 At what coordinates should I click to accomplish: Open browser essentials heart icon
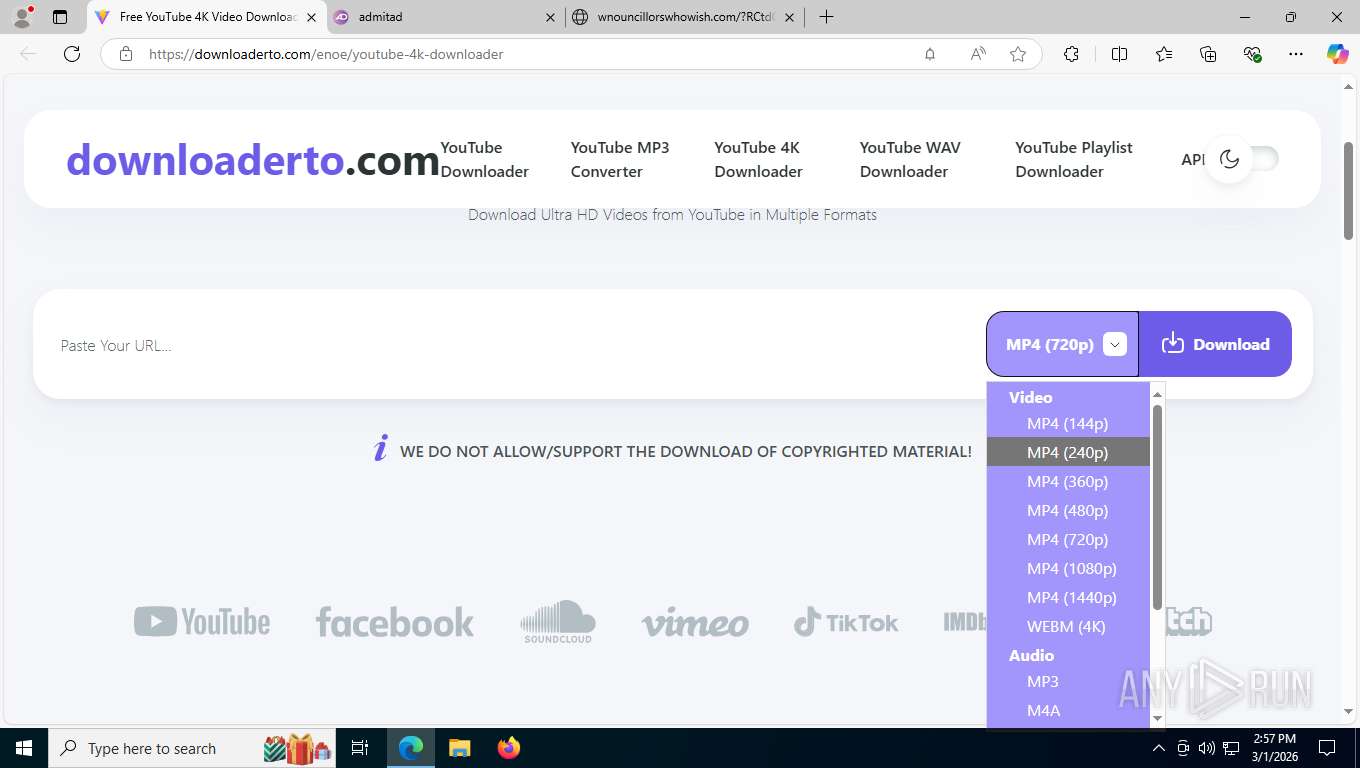(1252, 54)
